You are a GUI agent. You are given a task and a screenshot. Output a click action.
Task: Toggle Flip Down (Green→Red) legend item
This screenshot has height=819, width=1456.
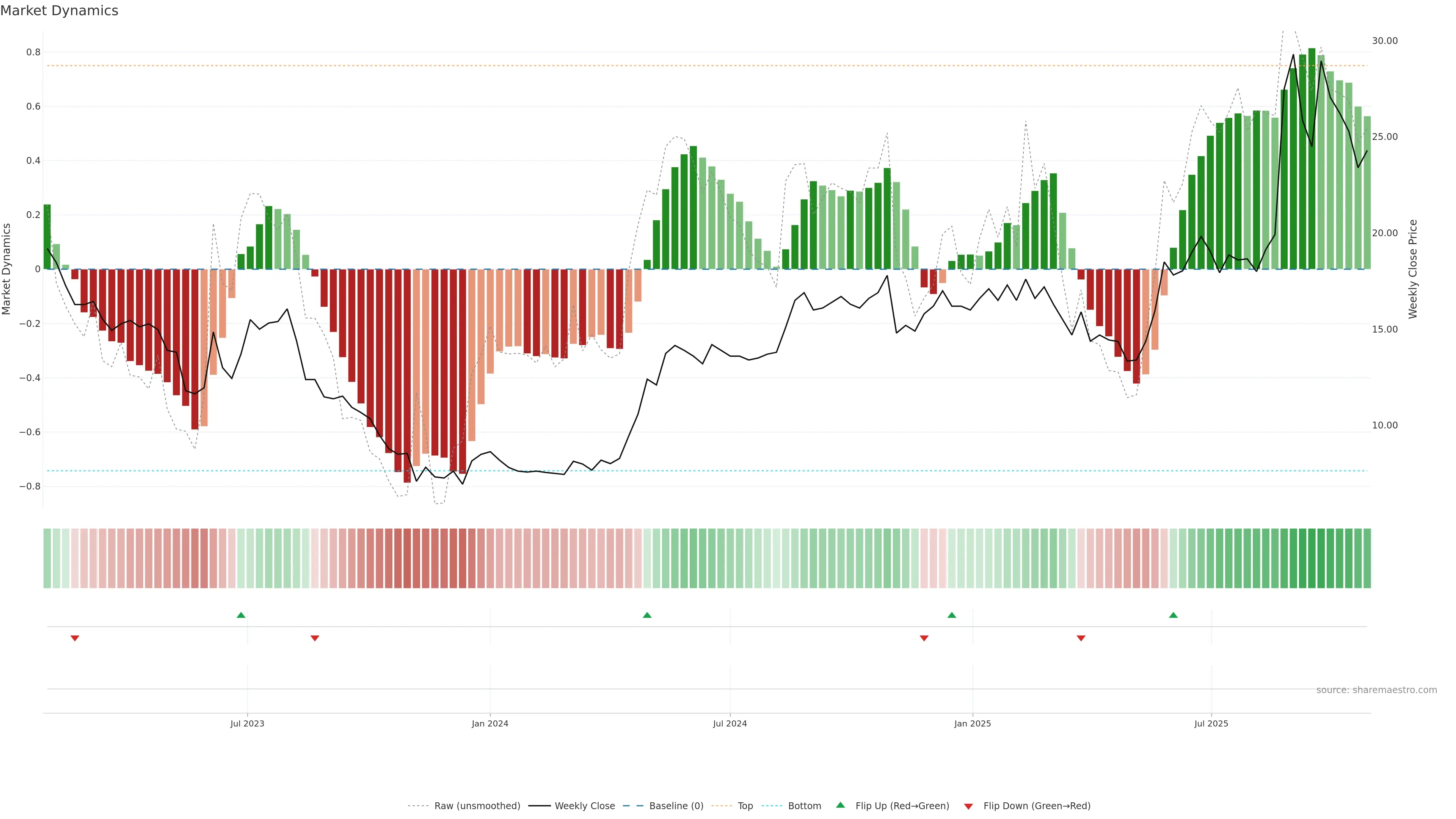coord(1037,806)
